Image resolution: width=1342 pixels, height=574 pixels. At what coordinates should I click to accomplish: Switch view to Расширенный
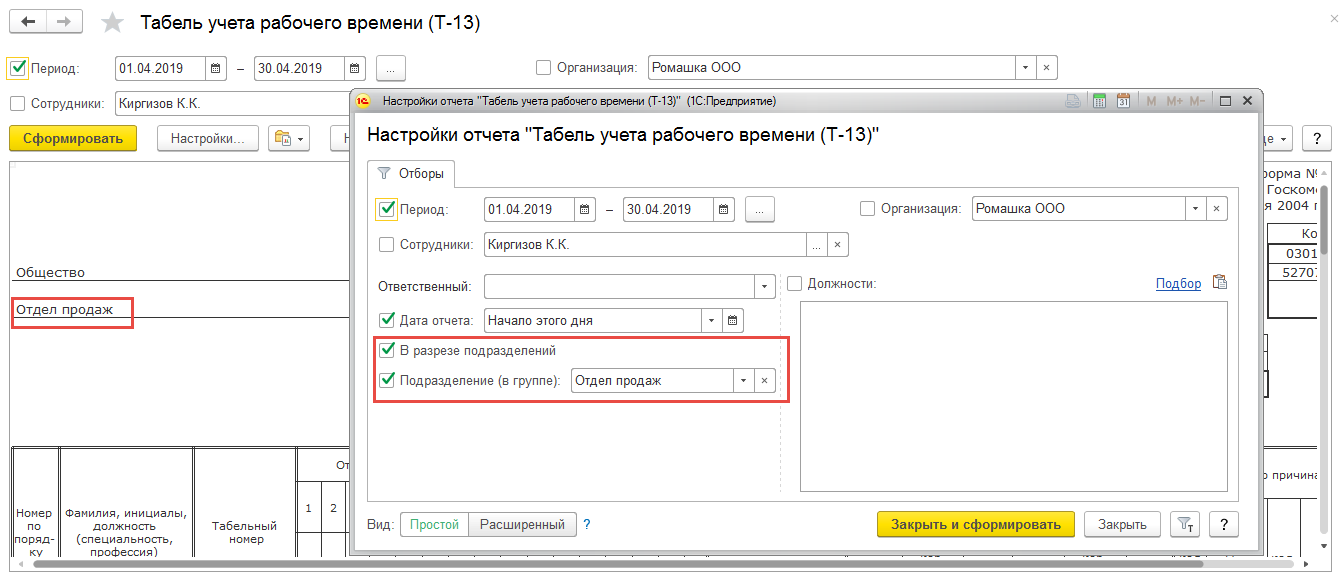[523, 525]
